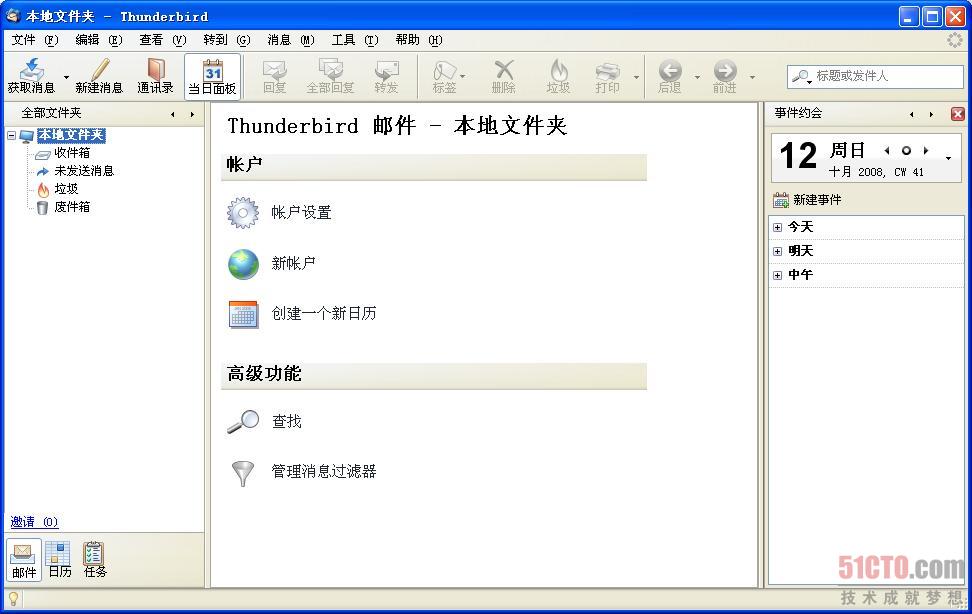972x614 pixels.
Task: Open the 帮助 menu
Action: [419, 40]
